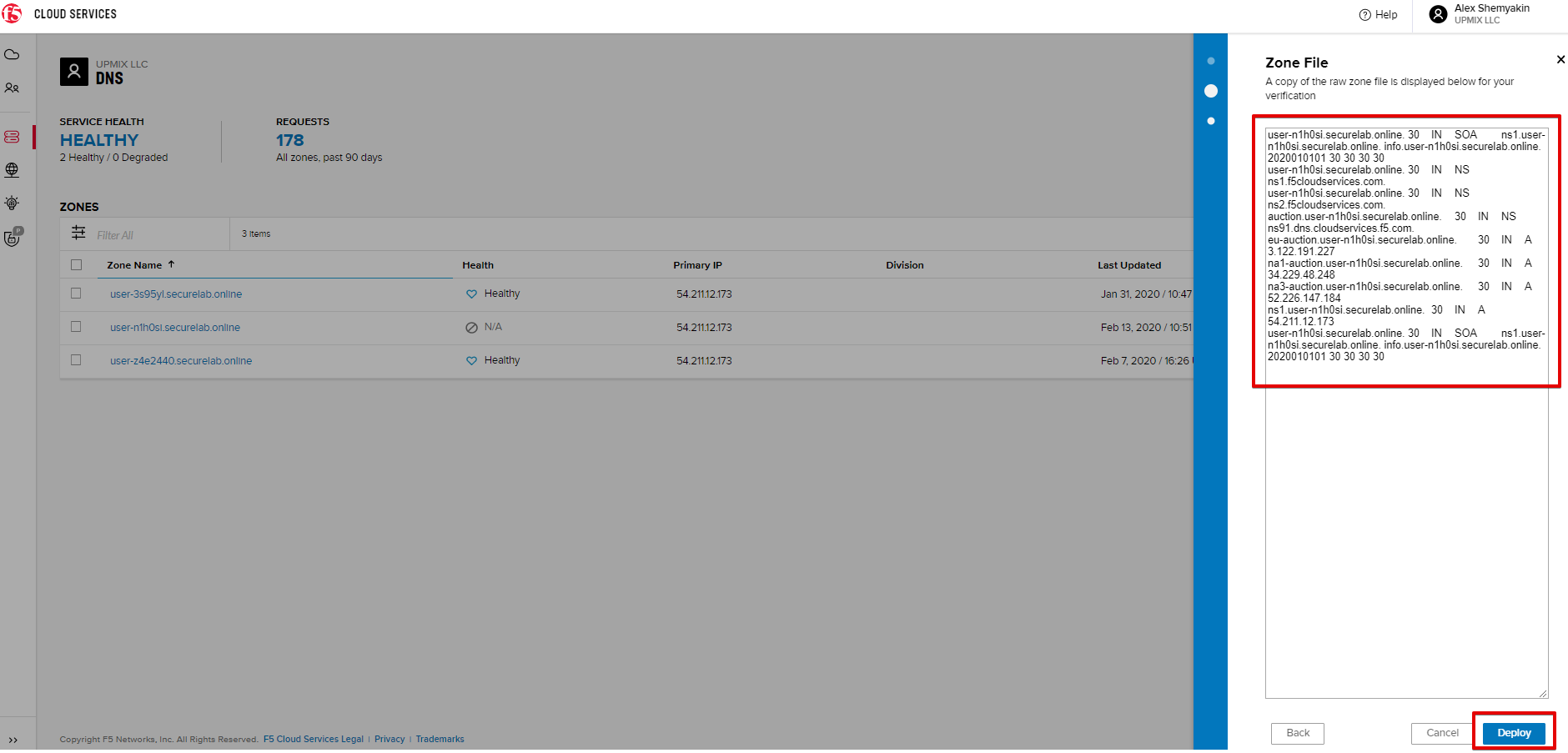
Task: Open user-3s95yl.securelab.online zone
Action: point(176,294)
